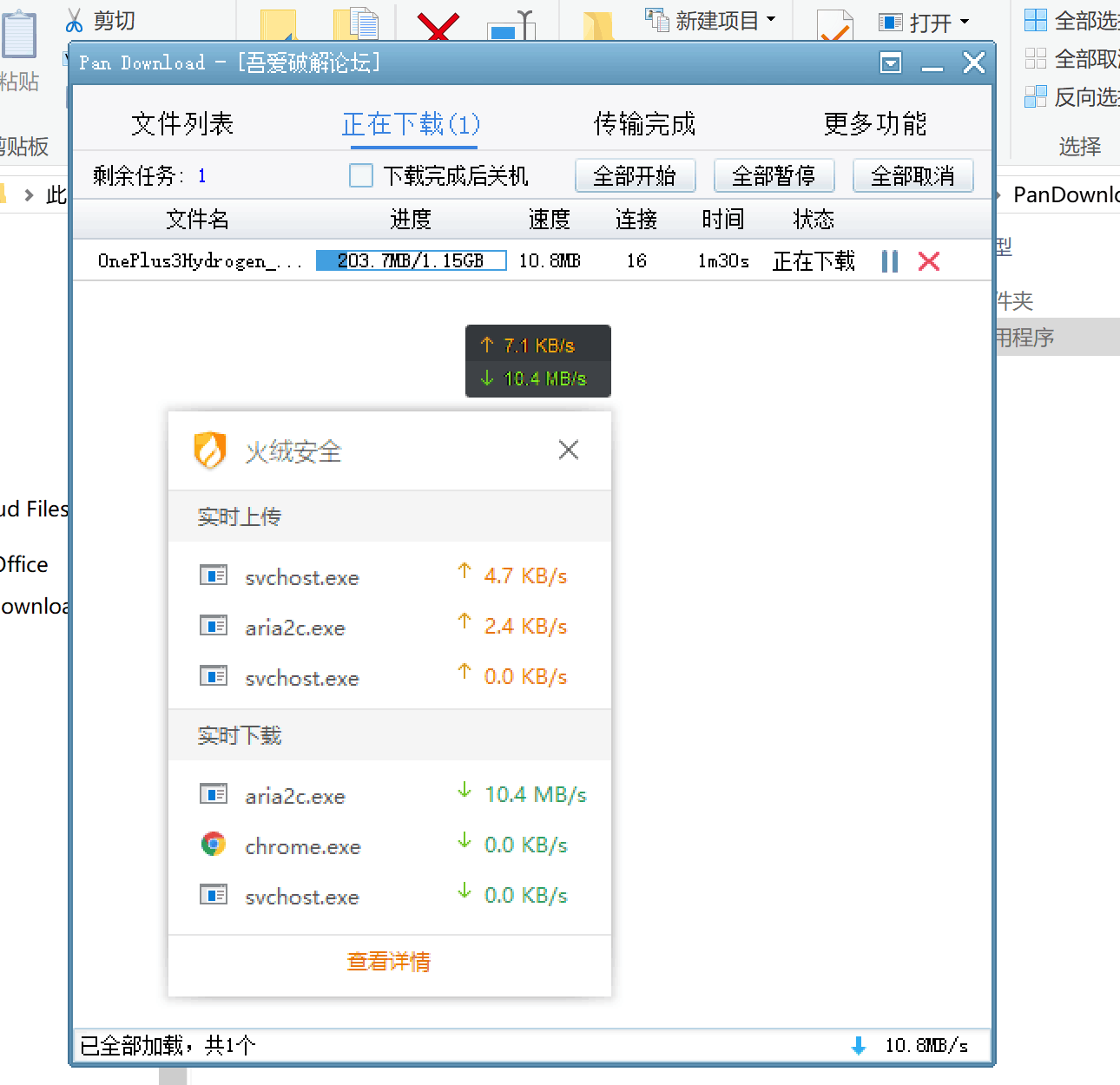The width and height of the screenshot is (1120, 1085).
Task: Open the 传输完成 tab
Action: pyautogui.click(x=644, y=124)
